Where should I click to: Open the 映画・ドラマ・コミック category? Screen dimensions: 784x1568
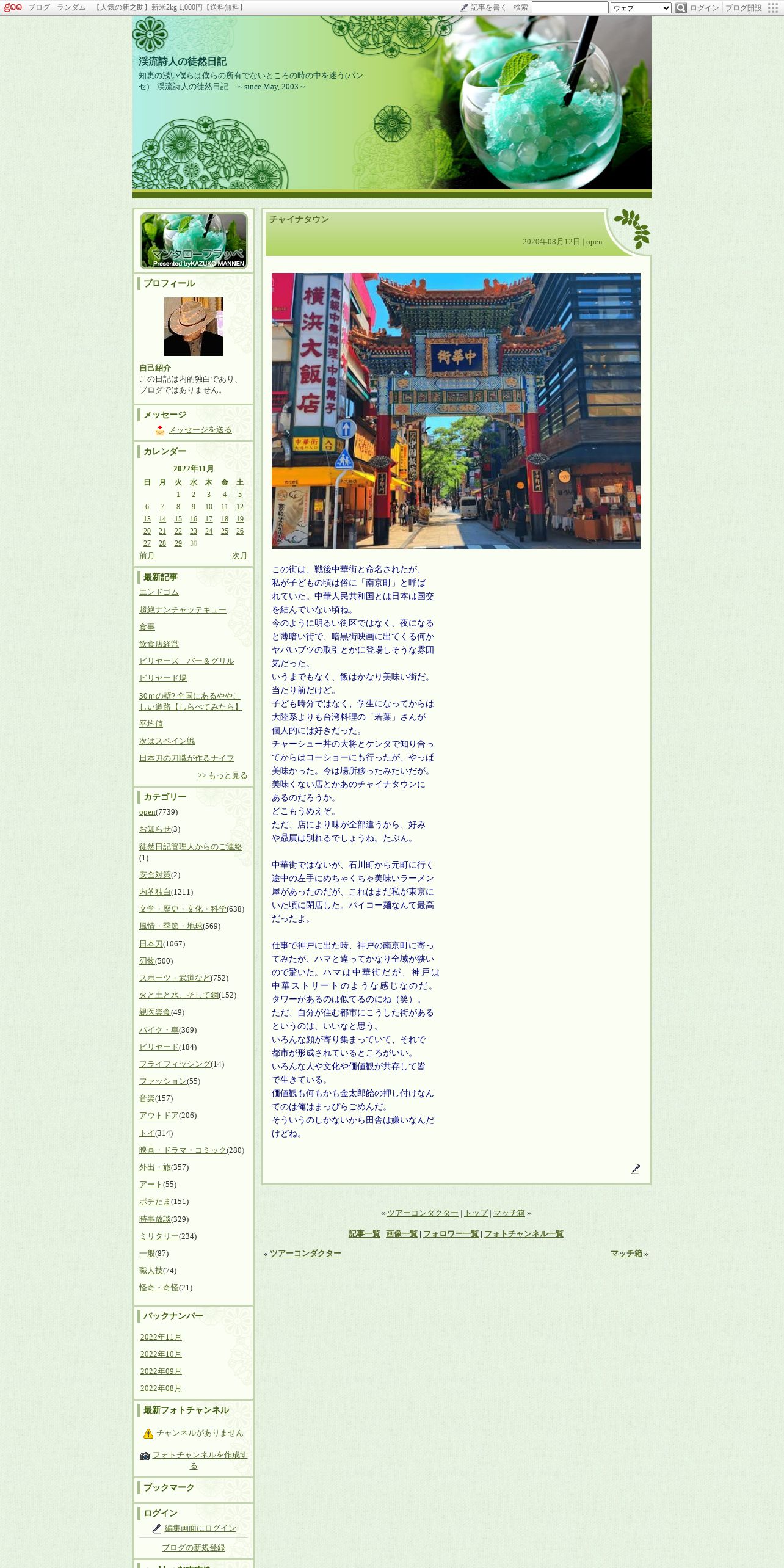click(183, 1150)
